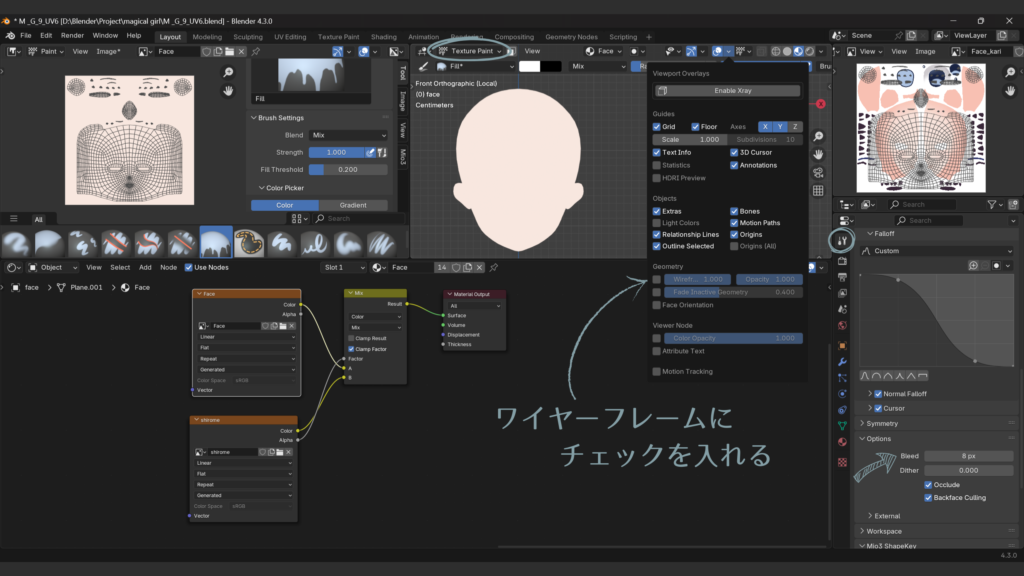The image size is (1024, 576).
Task: Click the perspective/orthographic grid icon in viewport
Action: coord(818,190)
